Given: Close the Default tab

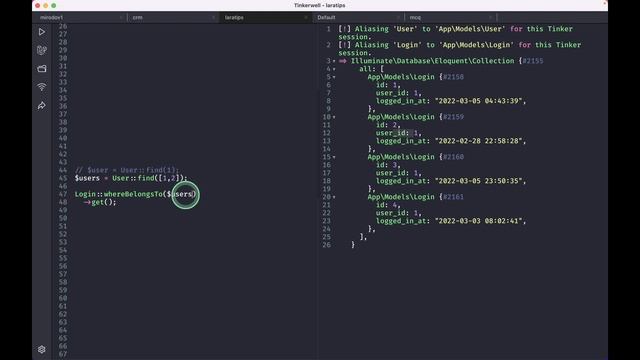Looking at the screenshot, I should [x=398, y=18].
